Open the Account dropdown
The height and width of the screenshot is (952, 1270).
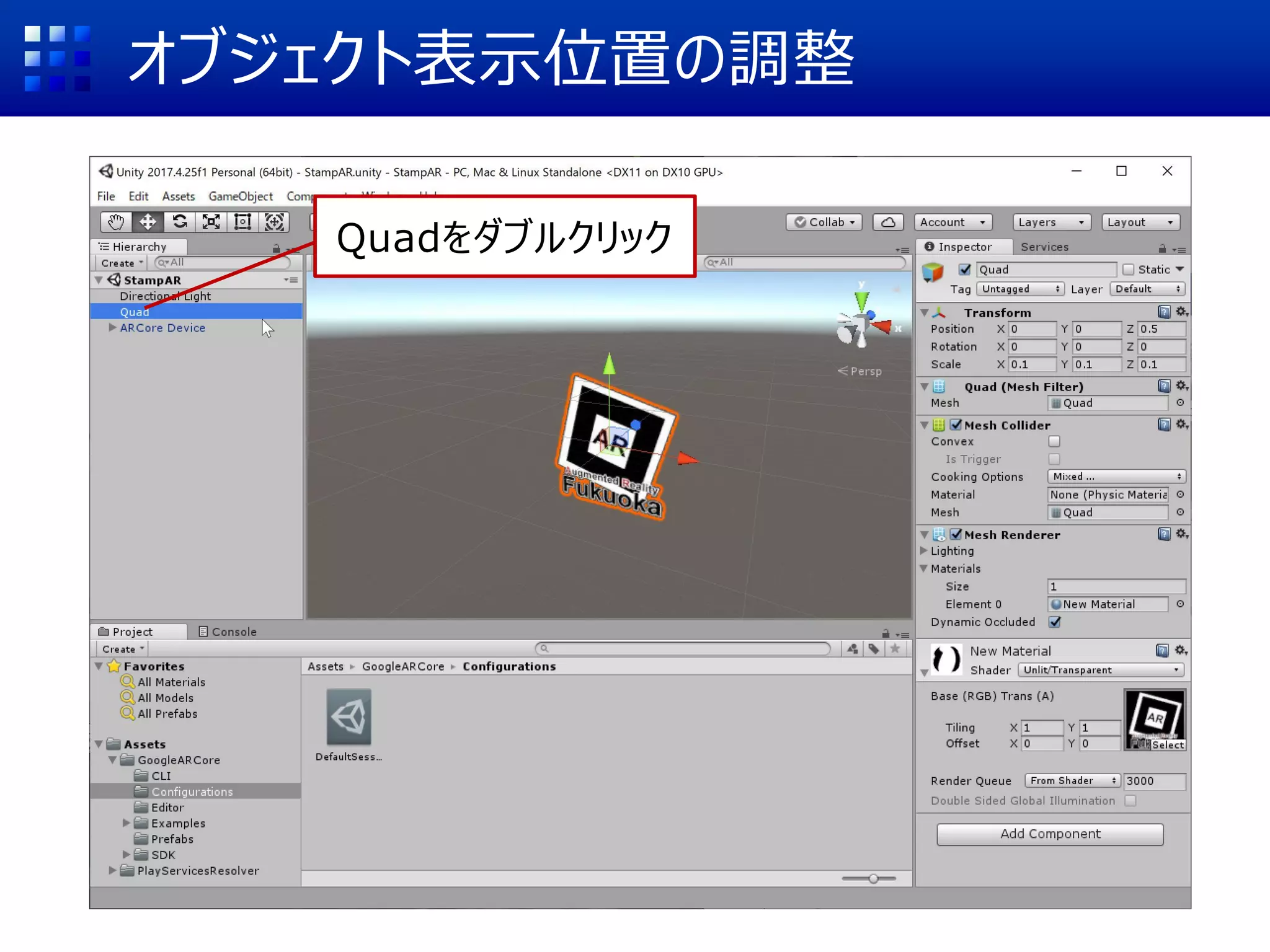(953, 222)
